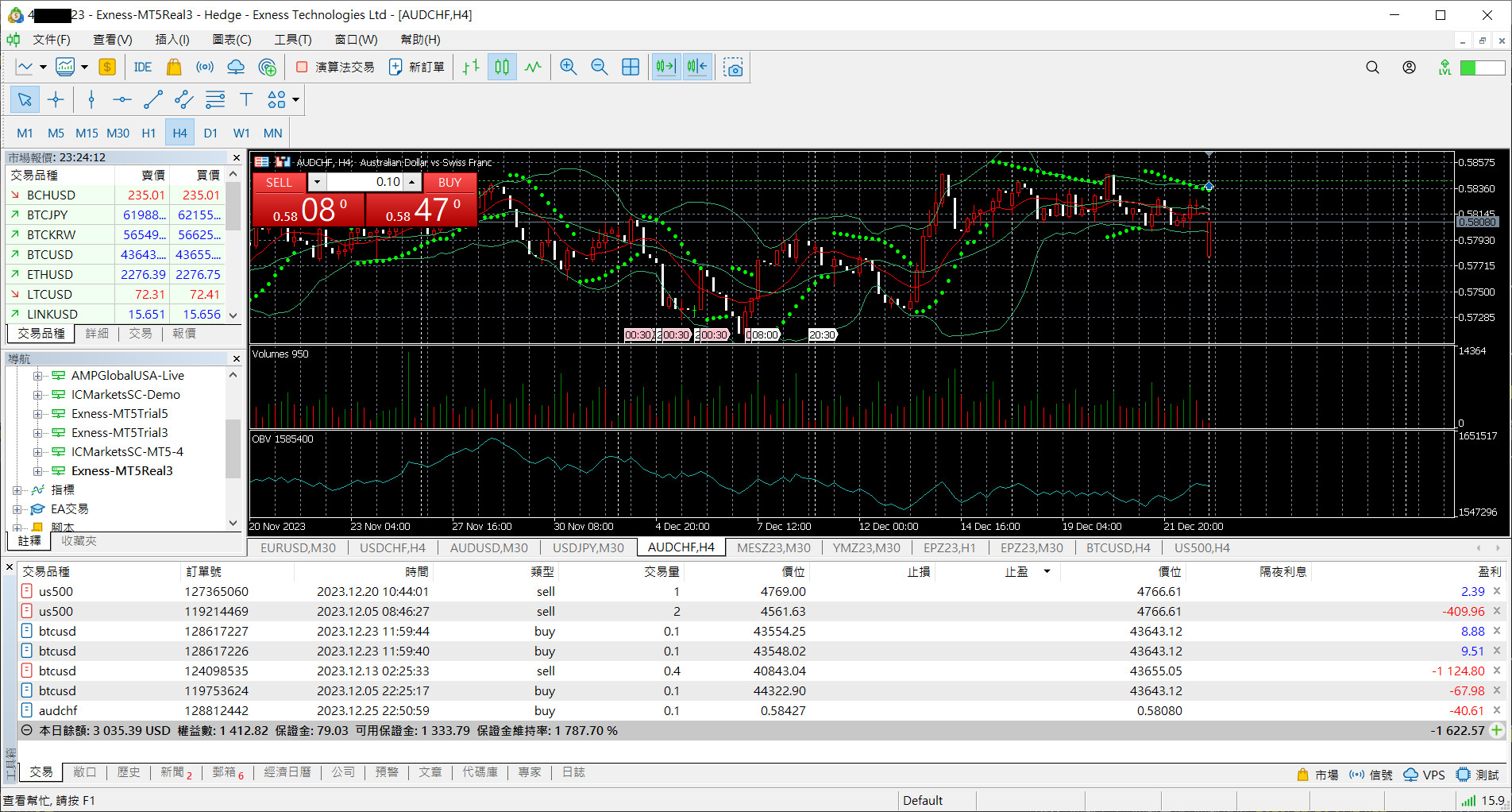Switch to MN timeframe
Image resolution: width=1512 pixels, height=812 pixels.
(272, 133)
